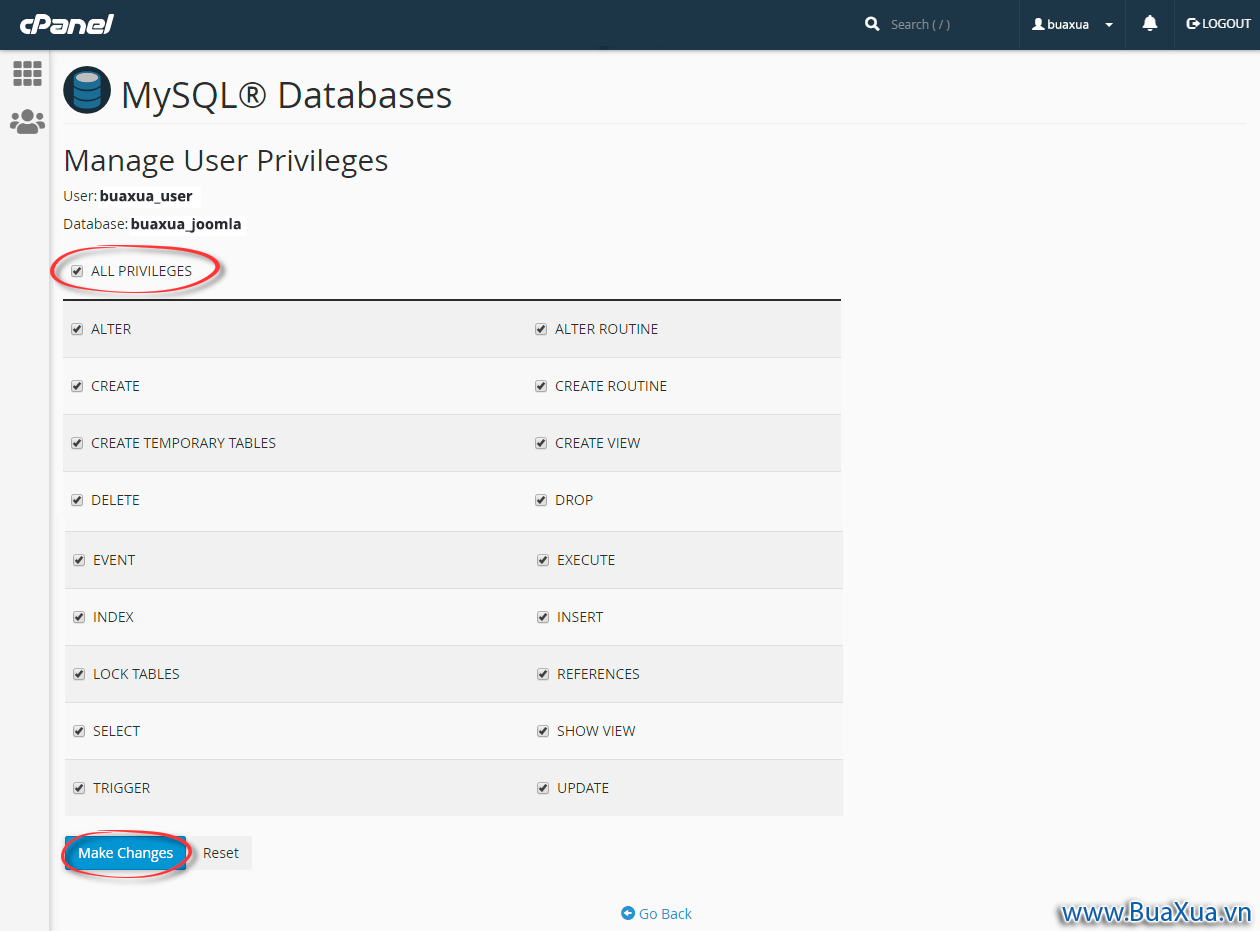Toggle the TRIGGER checkbox
1260x932 pixels.
[79, 788]
